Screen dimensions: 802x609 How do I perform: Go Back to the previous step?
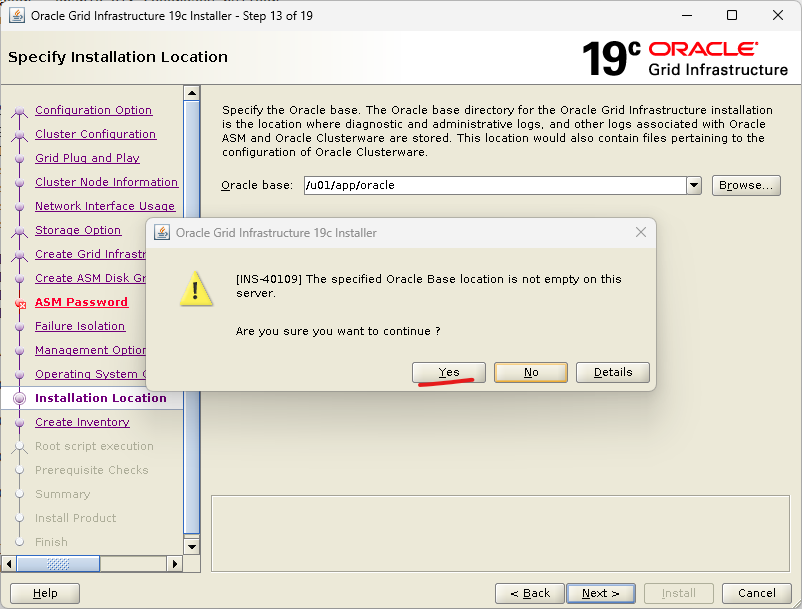tap(529, 593)
